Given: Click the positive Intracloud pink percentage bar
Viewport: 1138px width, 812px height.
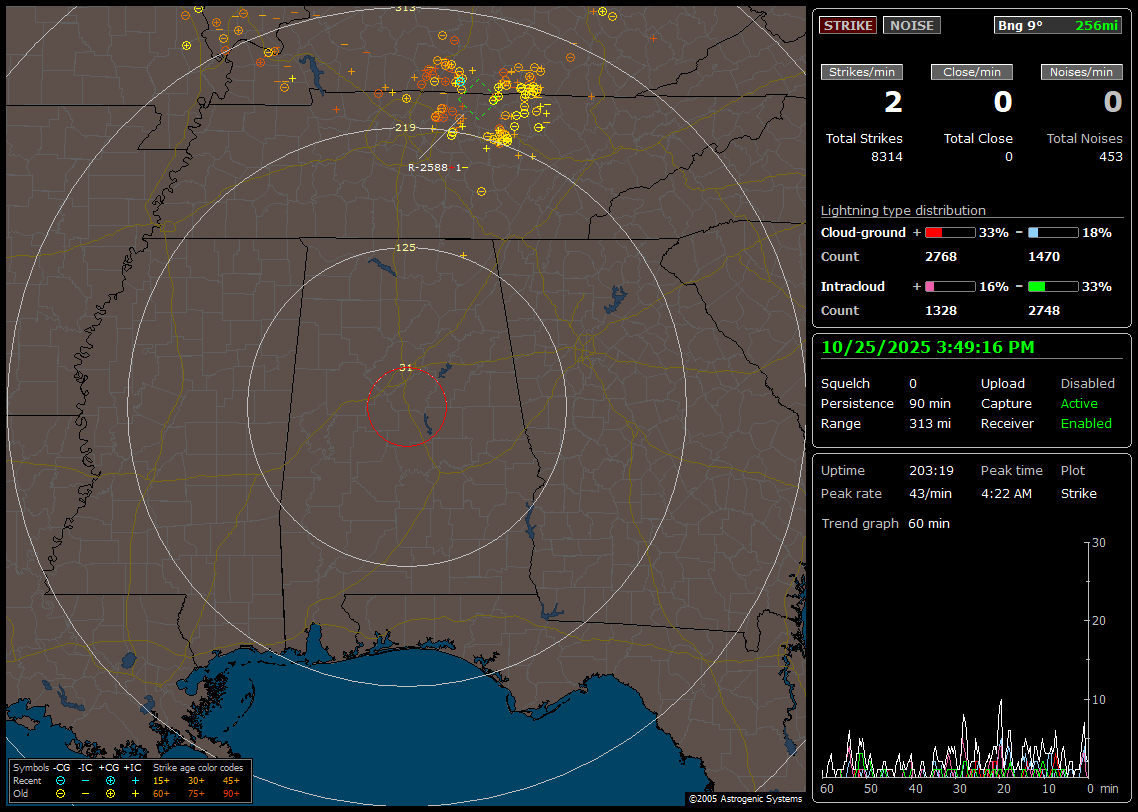Looking at the screenshot, I should (x=949, y=286).
